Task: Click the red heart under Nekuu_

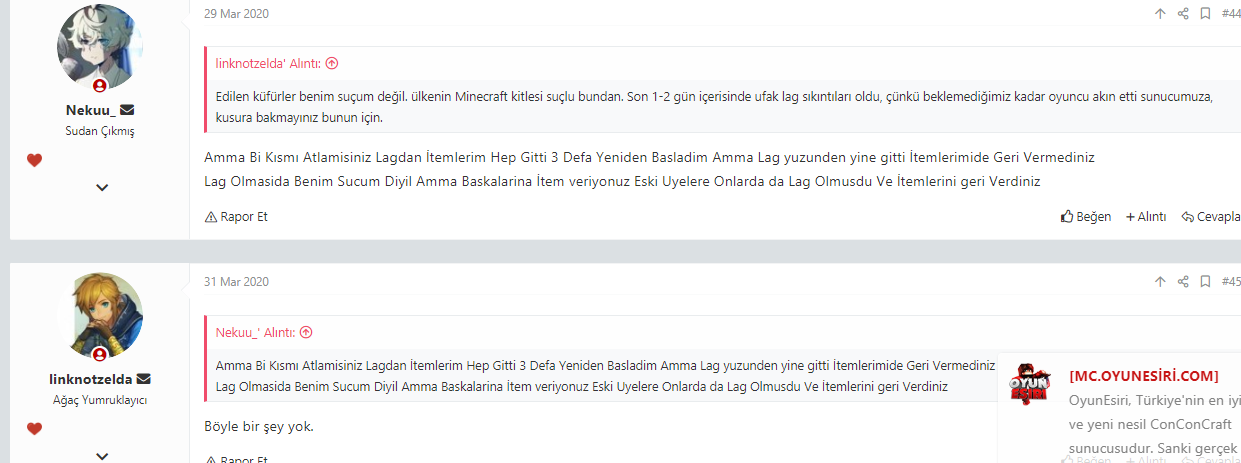Action: 34,160
